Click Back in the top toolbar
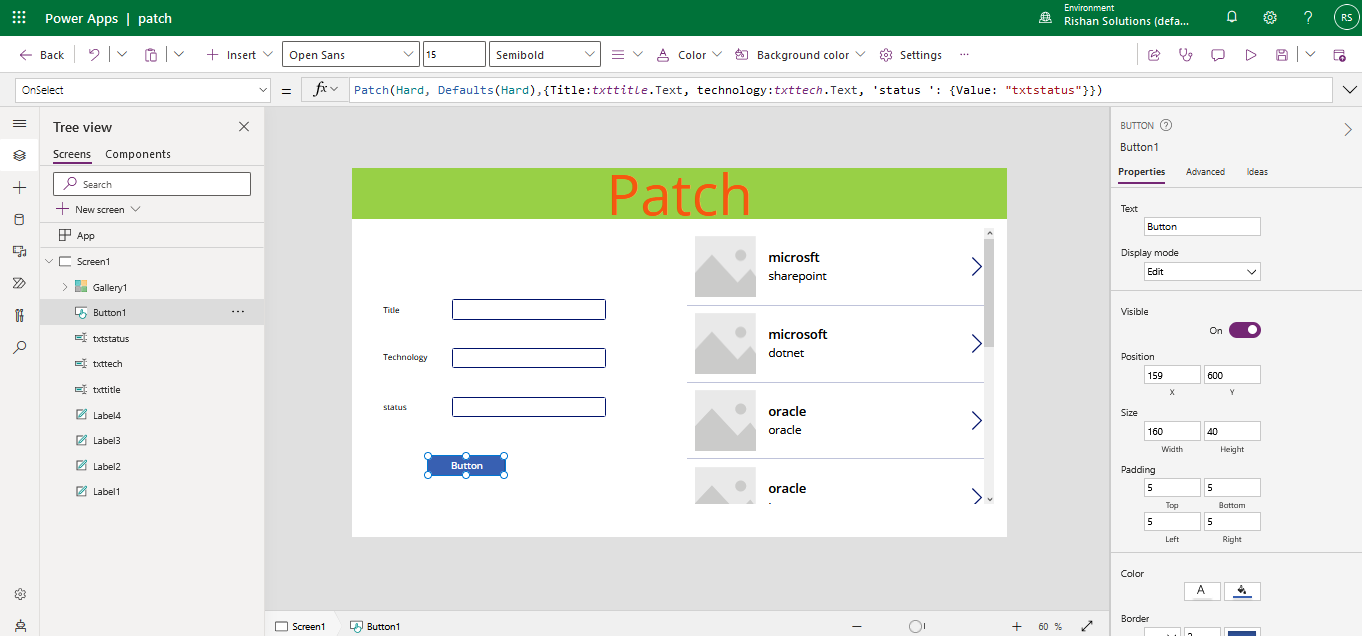Image resolution: width=1362 pixels, height=636 pixels. click(40, 54)
